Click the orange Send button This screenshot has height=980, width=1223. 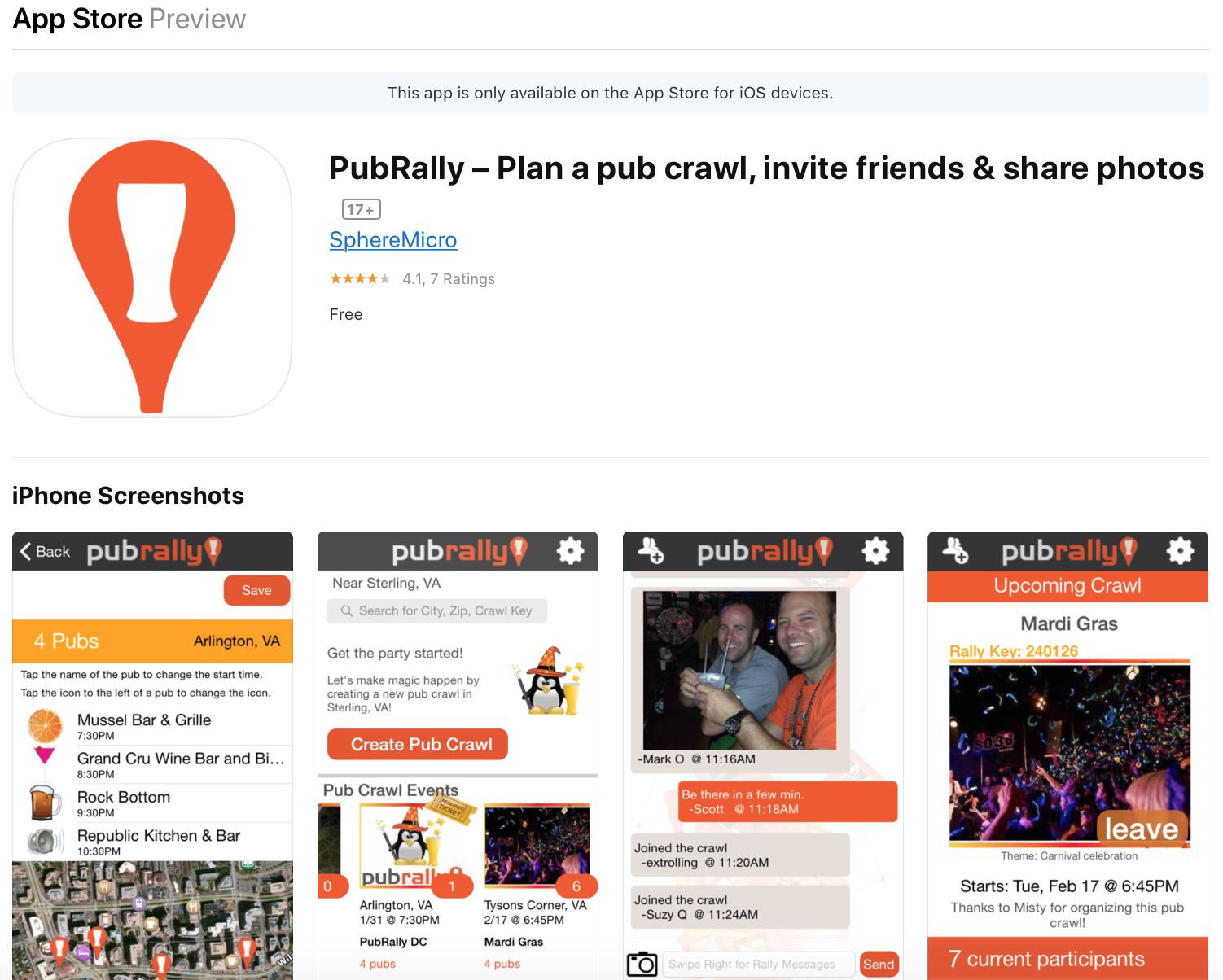(x=879, y=964)
